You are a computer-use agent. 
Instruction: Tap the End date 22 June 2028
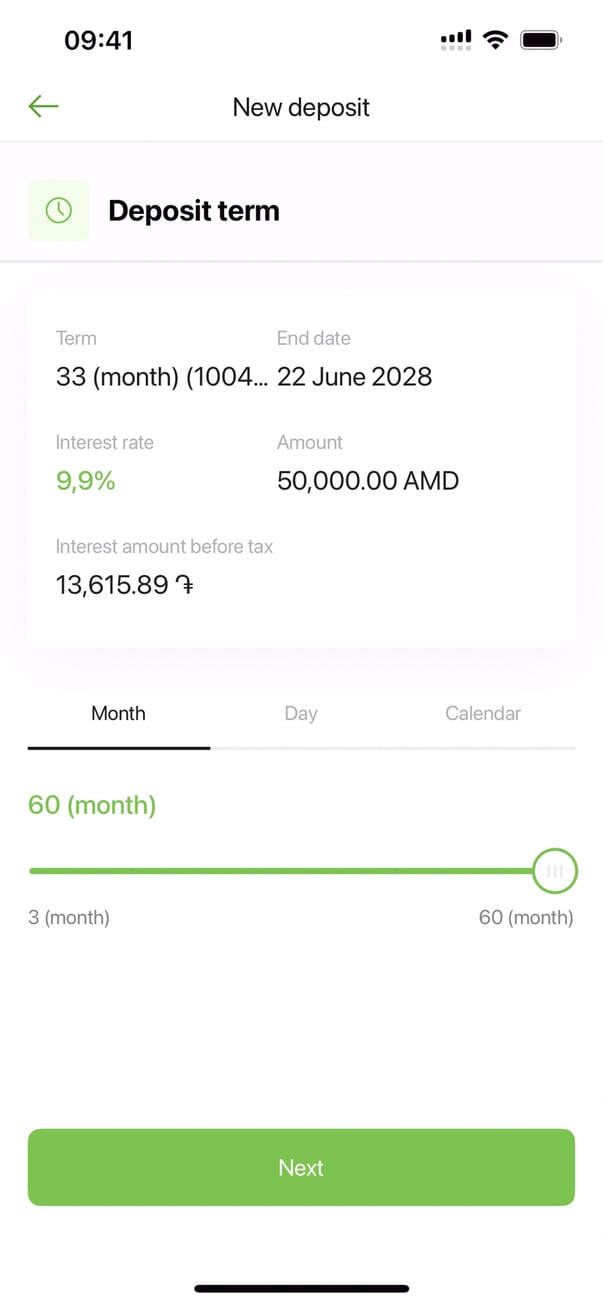click(x=354, y=377)
